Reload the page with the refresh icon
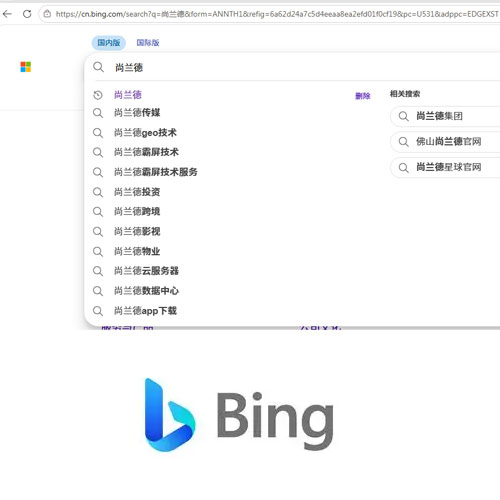Screen dimensions: 500x500 click(x=27, y=14)
